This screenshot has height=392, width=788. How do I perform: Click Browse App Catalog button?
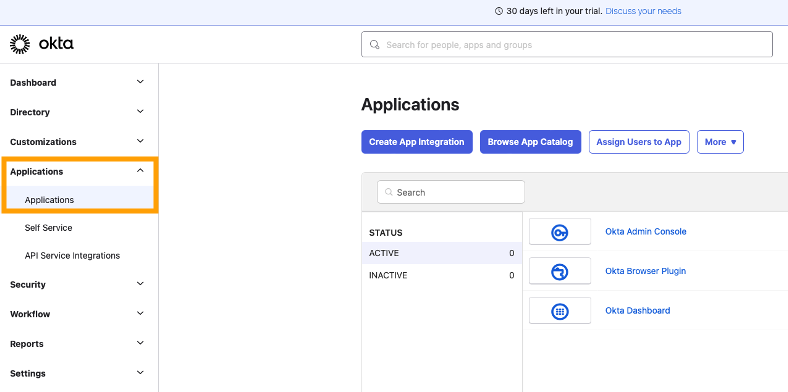click(530, 142)
